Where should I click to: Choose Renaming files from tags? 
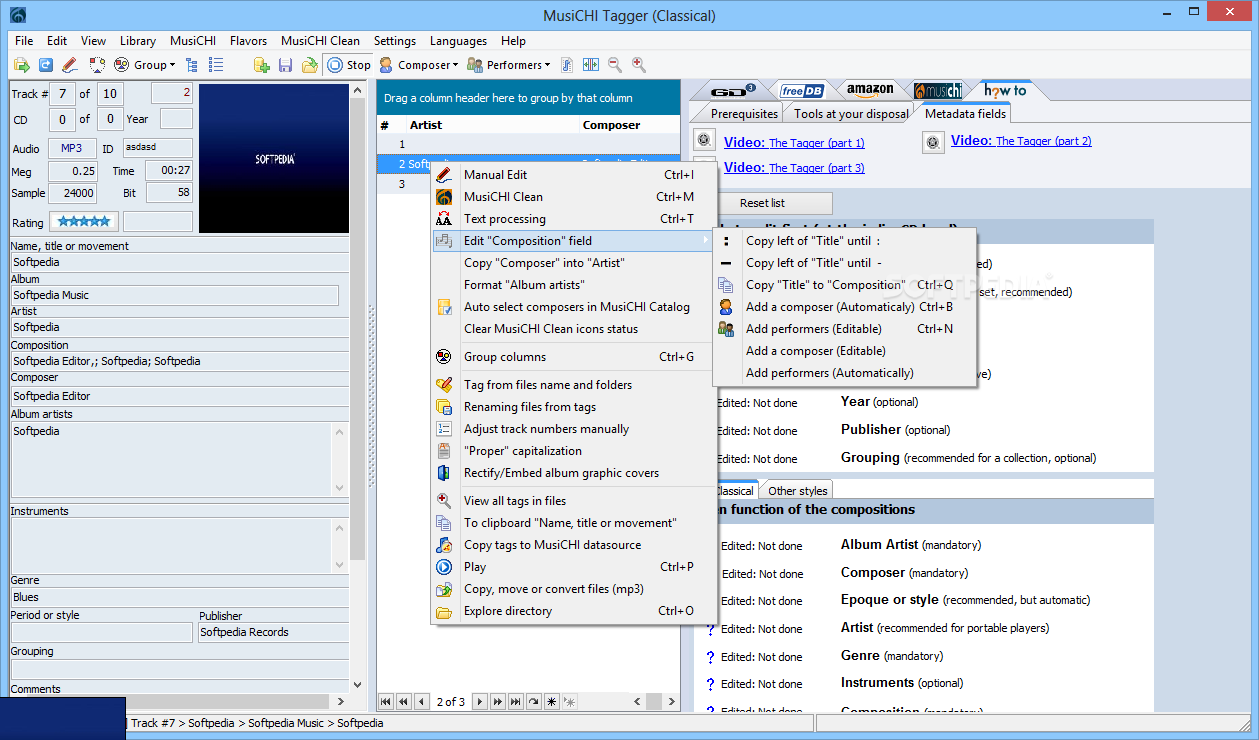point(574,407)
